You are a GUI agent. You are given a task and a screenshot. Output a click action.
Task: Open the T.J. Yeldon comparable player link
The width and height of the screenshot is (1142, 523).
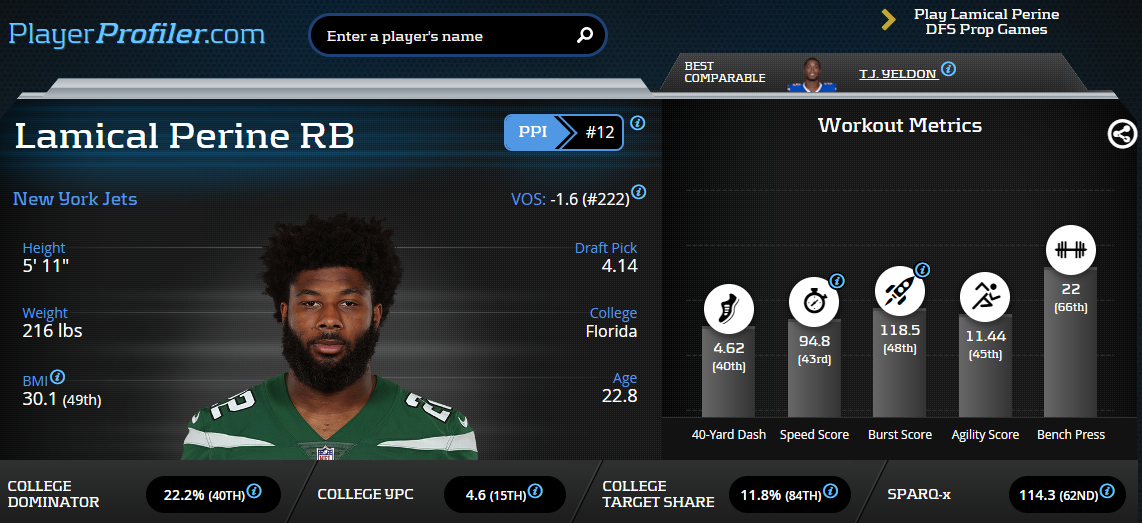point(898,74)
